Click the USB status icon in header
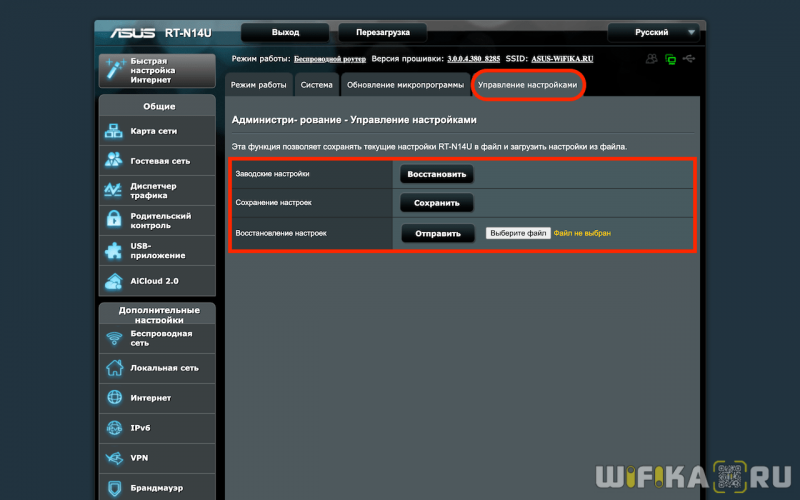800x500 pixels. [x=689, y=59]
